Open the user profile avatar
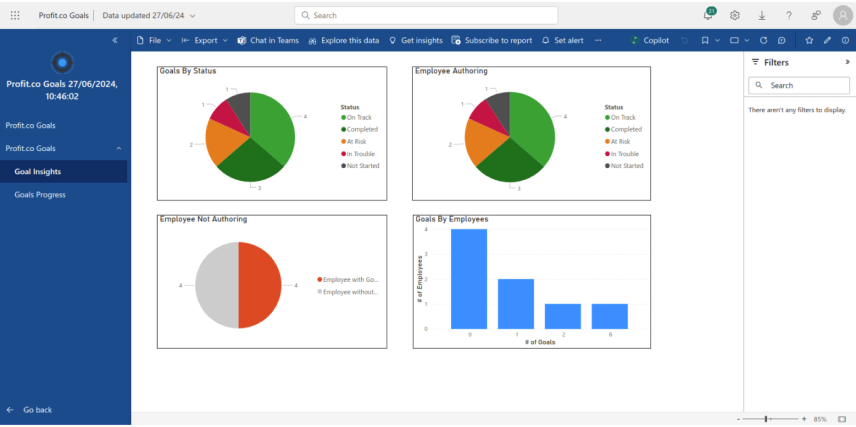Viewport: 856px width, 427px height. 843,15
